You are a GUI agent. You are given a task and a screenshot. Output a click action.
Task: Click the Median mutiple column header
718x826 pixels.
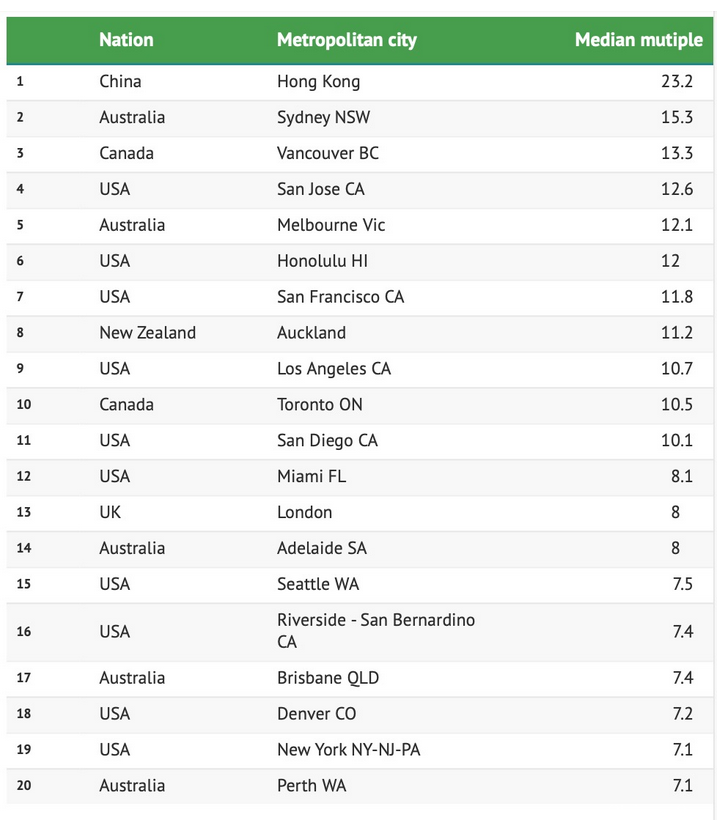pyautogui.click(x=638, y=40)
